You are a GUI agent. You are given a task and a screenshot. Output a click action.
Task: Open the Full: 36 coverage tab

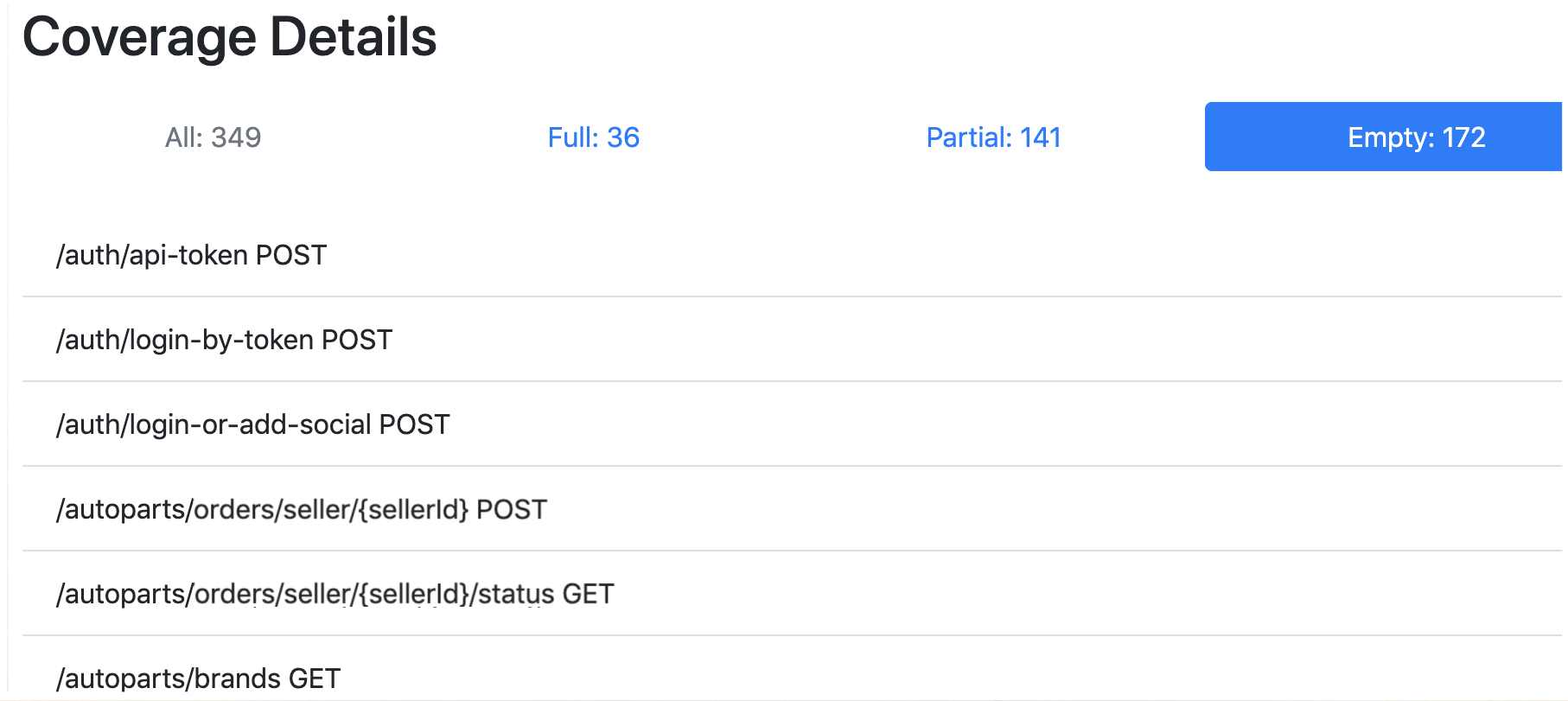[x=593, y=137]
